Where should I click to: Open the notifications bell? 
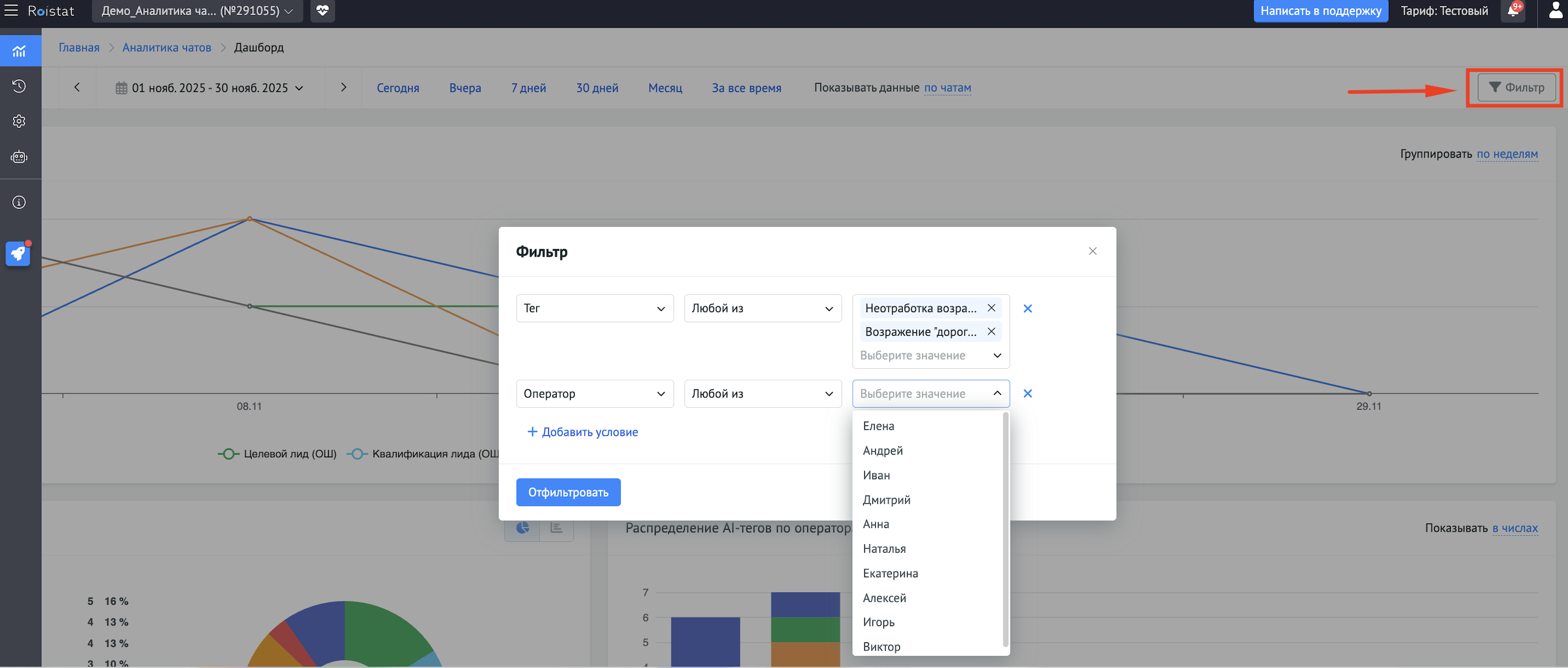(x=1513, y=10)
